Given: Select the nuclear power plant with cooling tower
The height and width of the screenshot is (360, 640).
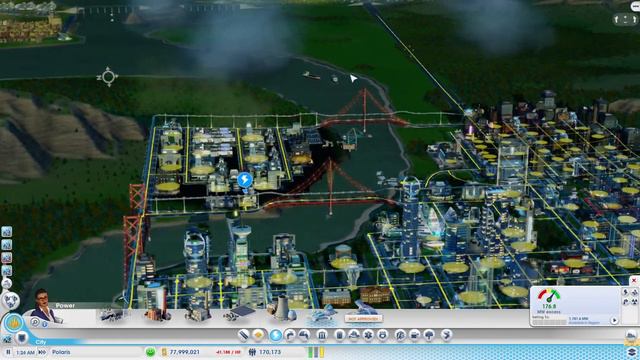Looking at the screenshot, I should tap(282, 309).
